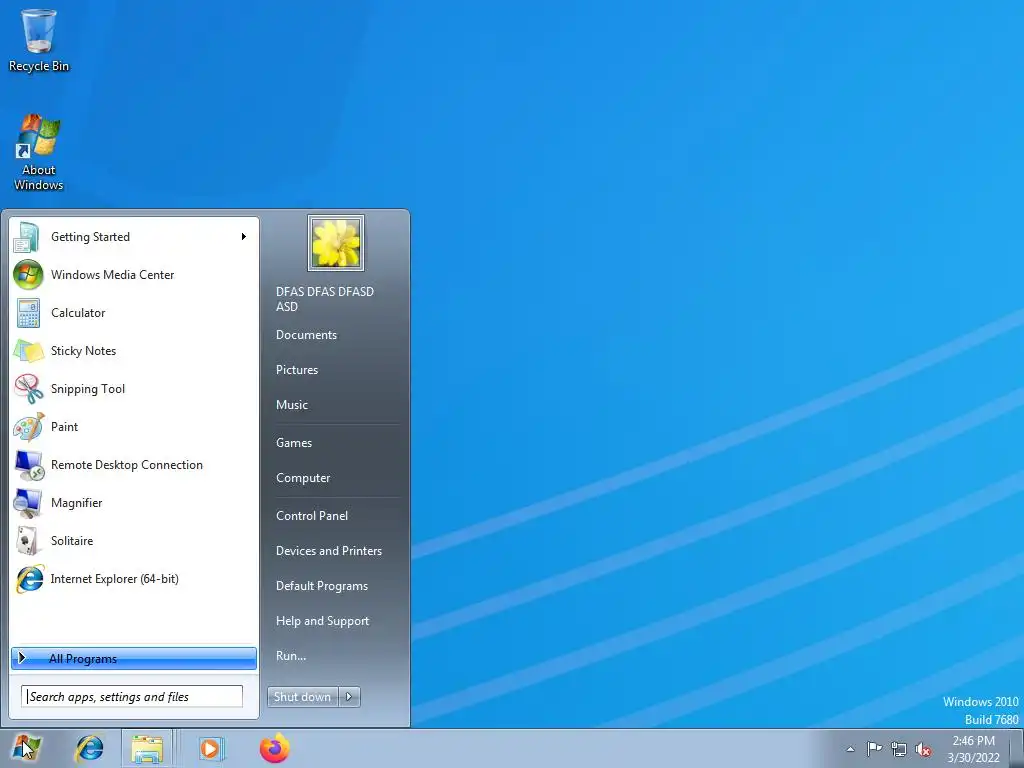Open the Shut down options arrow
This screenshot has width=1024, height=768.
(349, 697)
